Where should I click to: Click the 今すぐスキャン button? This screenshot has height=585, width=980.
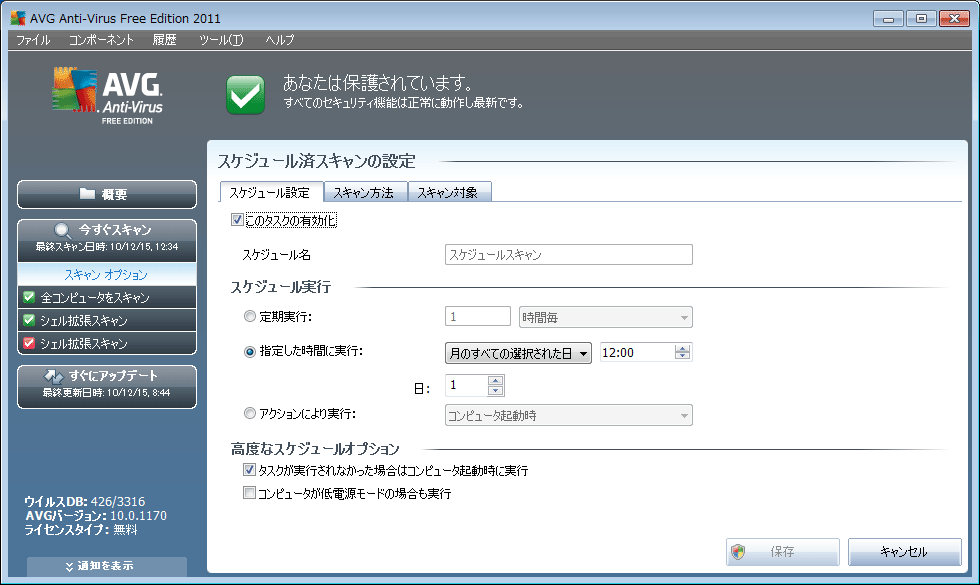(107, 240)
